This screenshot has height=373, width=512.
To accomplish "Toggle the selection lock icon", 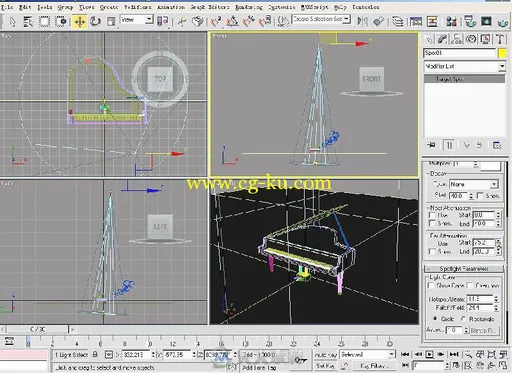I will click(x=95, y=354).
